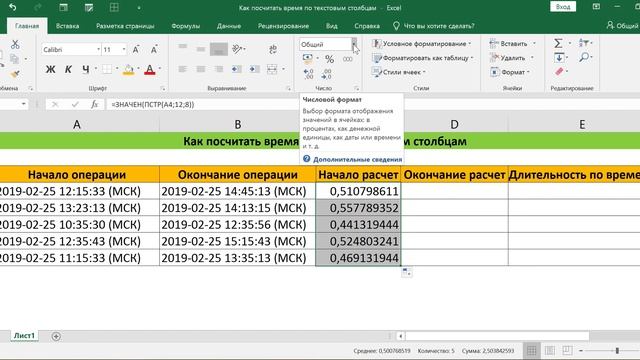640x360 pixels.
Task: Open number format Общий dropdown arrow
Action: (354, 44)
